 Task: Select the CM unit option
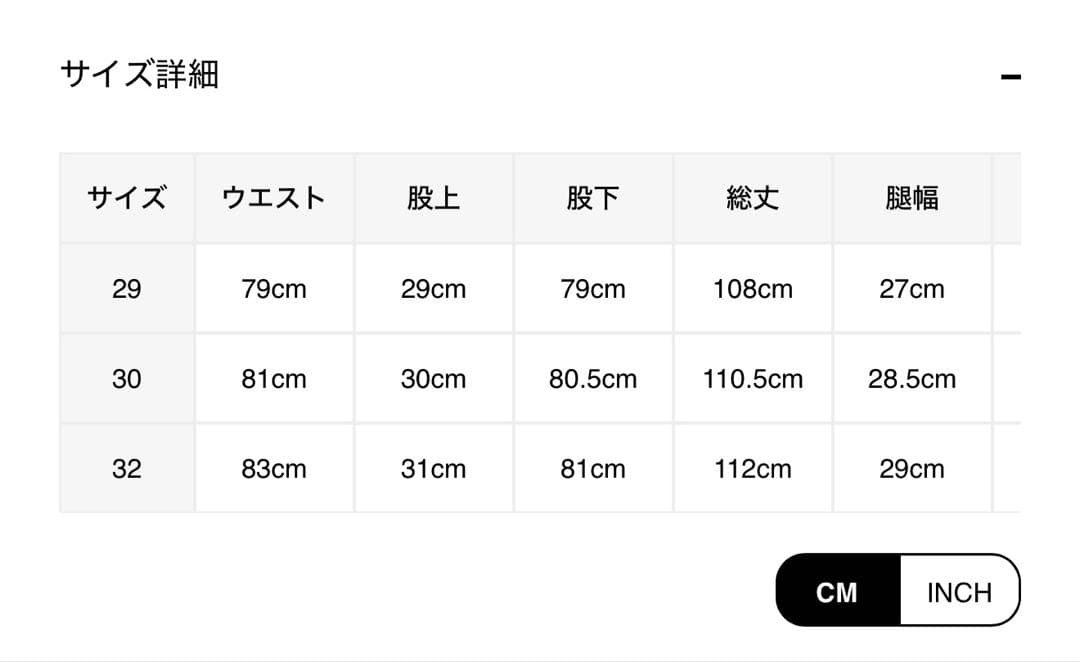click(x=837, y=592)
